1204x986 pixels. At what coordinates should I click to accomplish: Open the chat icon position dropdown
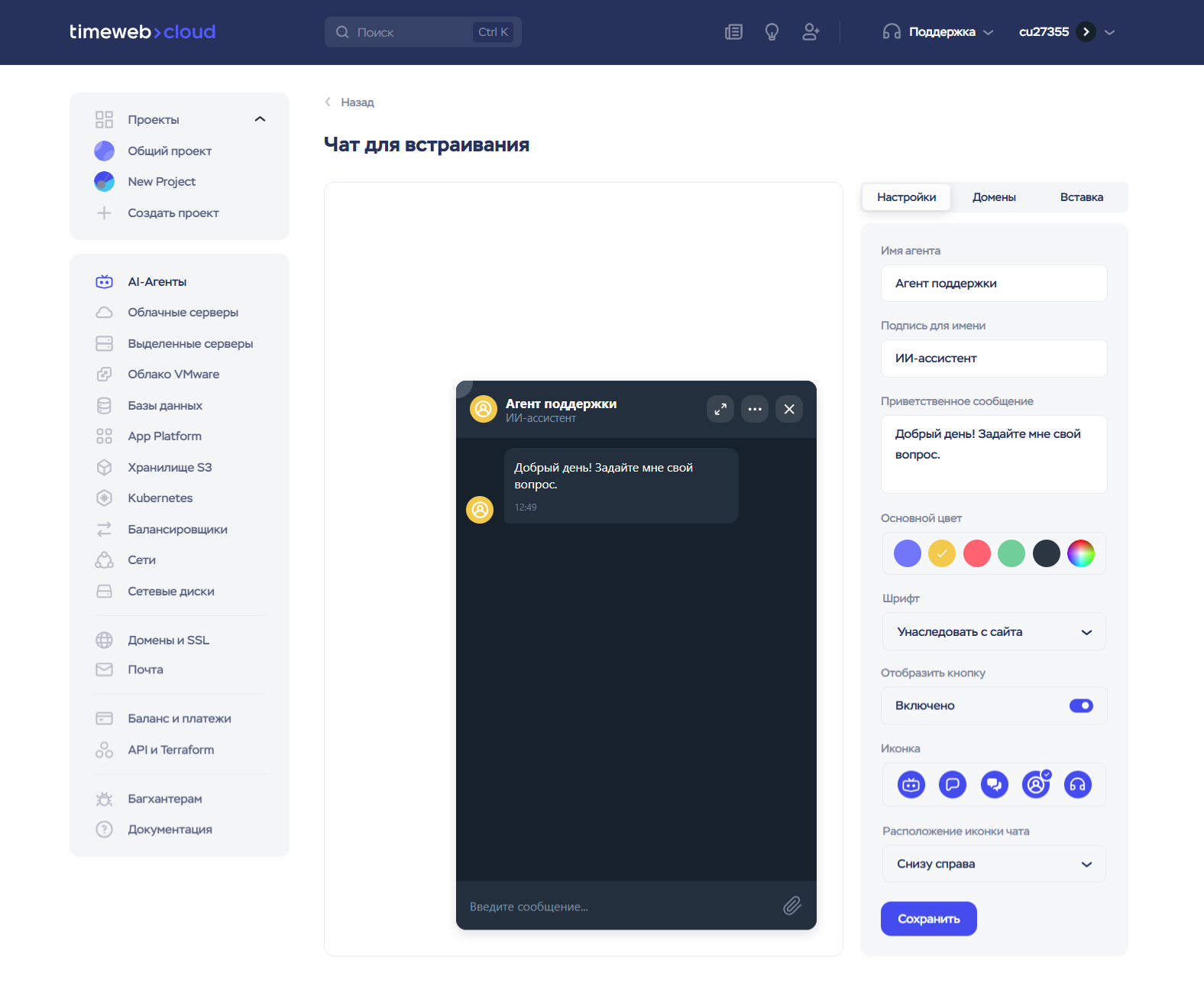[x=993, y=864]
